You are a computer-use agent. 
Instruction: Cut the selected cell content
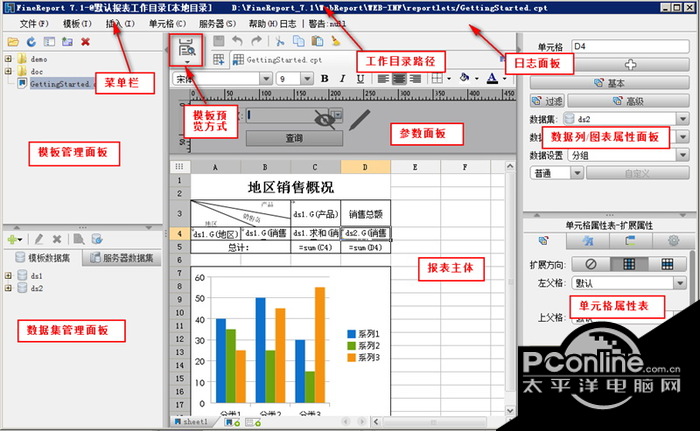280,42
